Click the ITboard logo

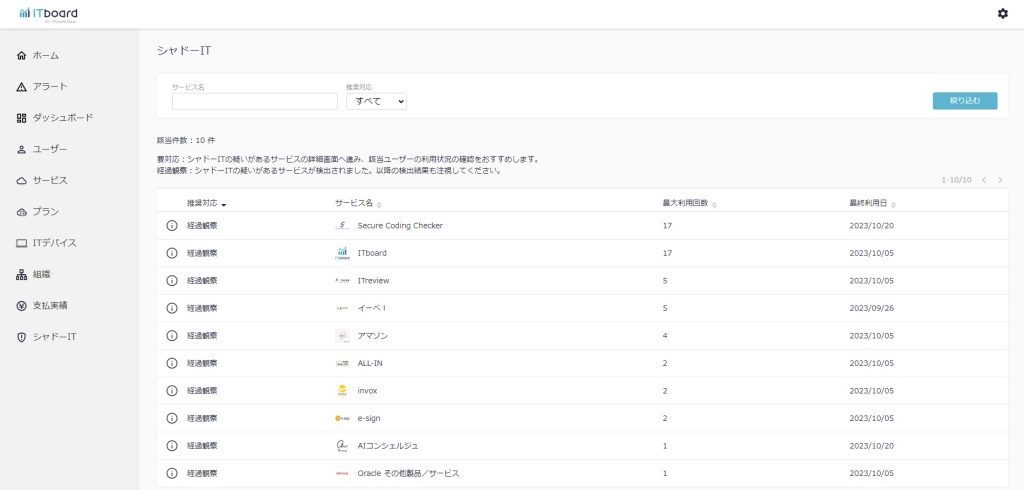coord(48,13)
